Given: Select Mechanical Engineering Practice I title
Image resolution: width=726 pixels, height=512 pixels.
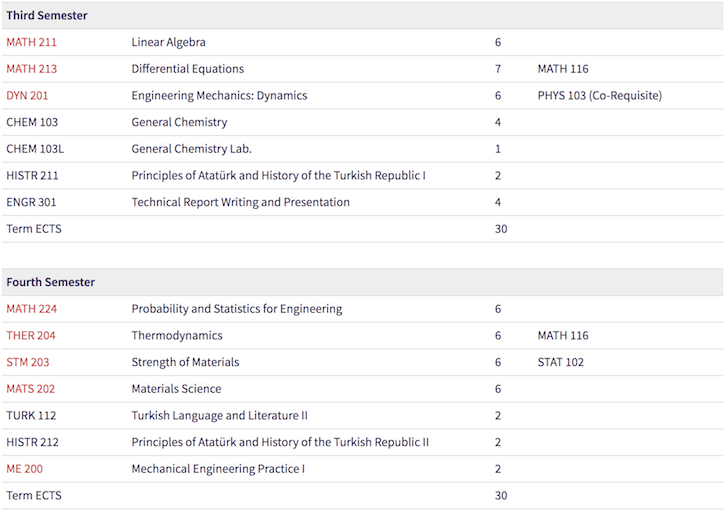Looking at the screenshot, I should (218, 469).
